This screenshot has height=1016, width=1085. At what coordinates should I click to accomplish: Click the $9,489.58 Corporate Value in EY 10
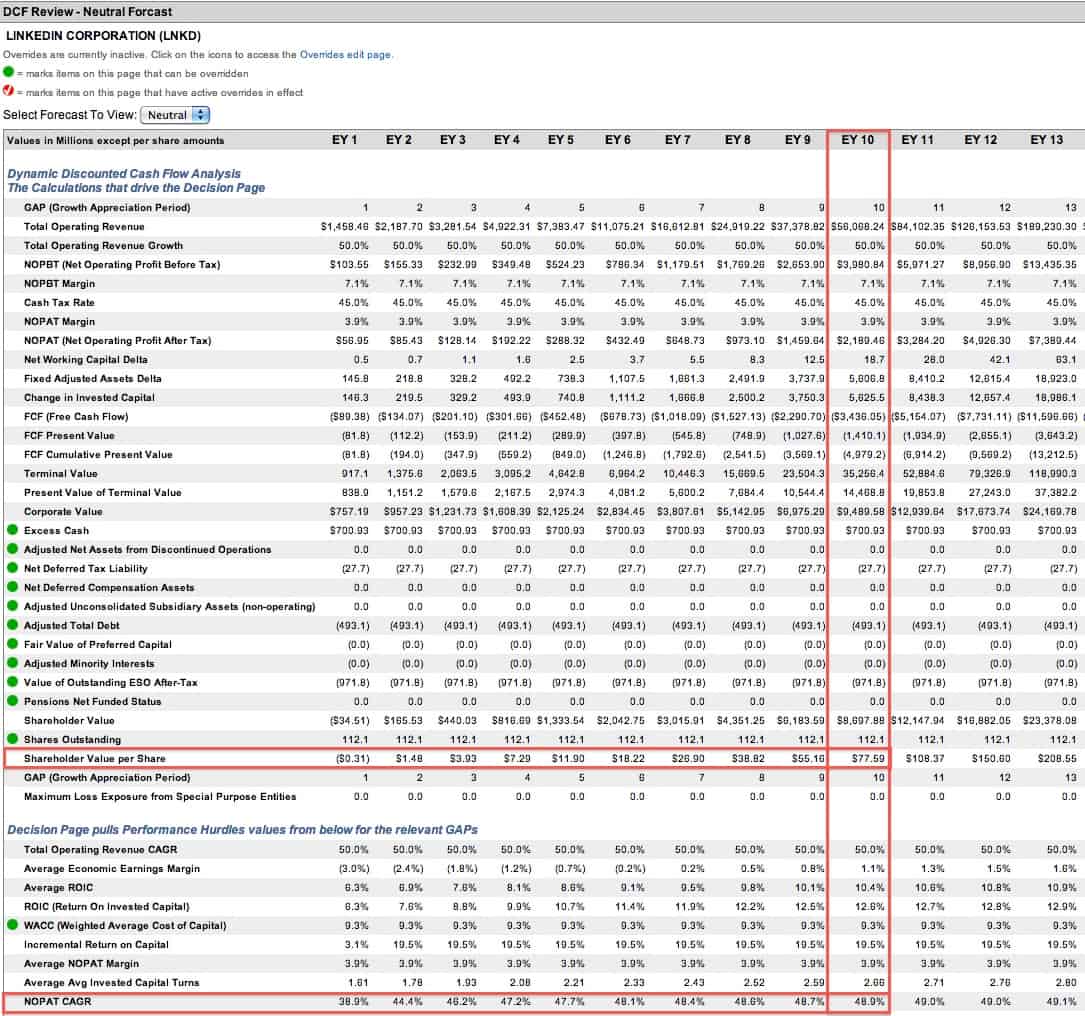(x=861, y=511)
